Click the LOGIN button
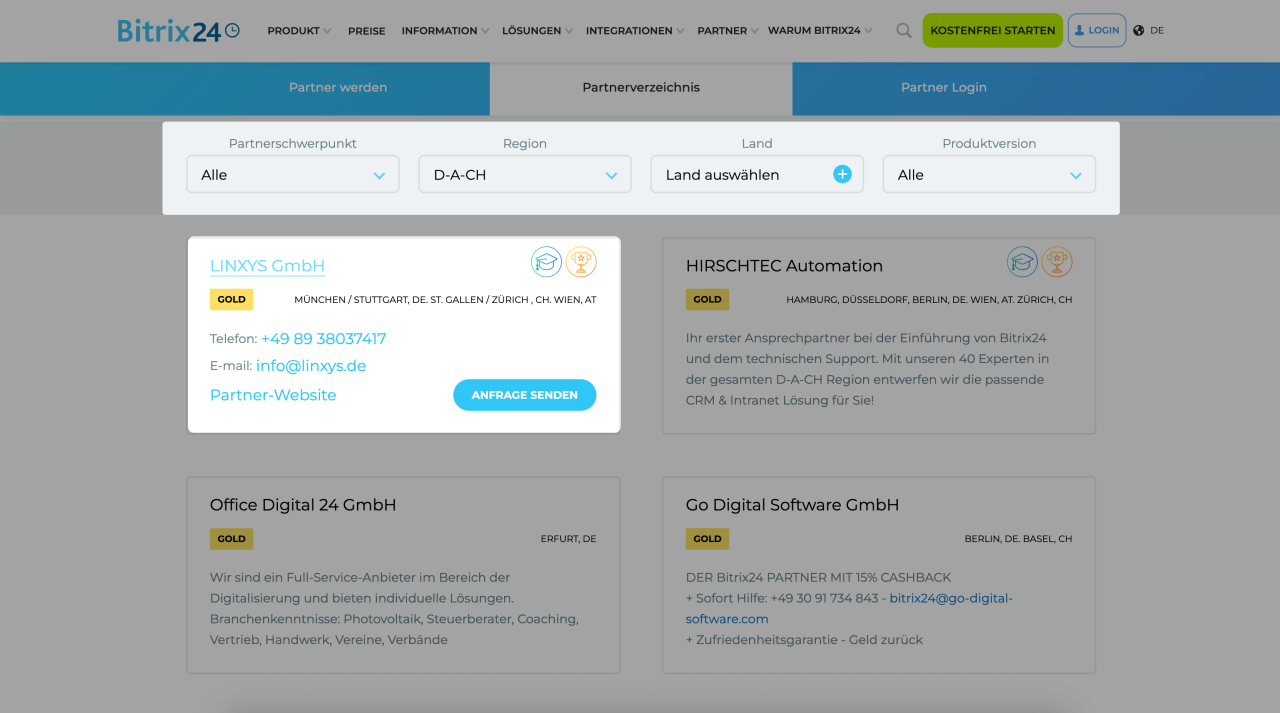This screenshot has height=713, width=1280. 1097,31
